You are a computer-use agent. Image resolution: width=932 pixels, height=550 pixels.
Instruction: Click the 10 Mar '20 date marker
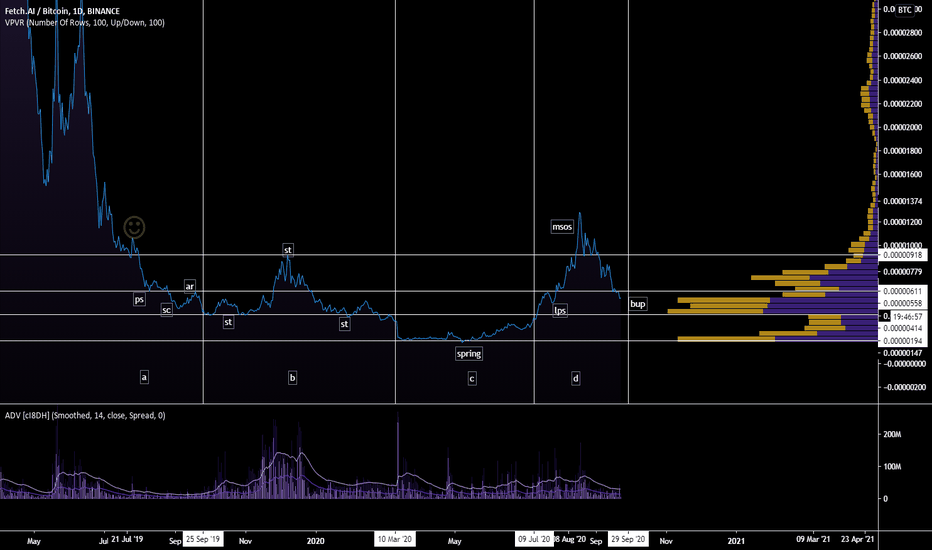tap(395, 539)
